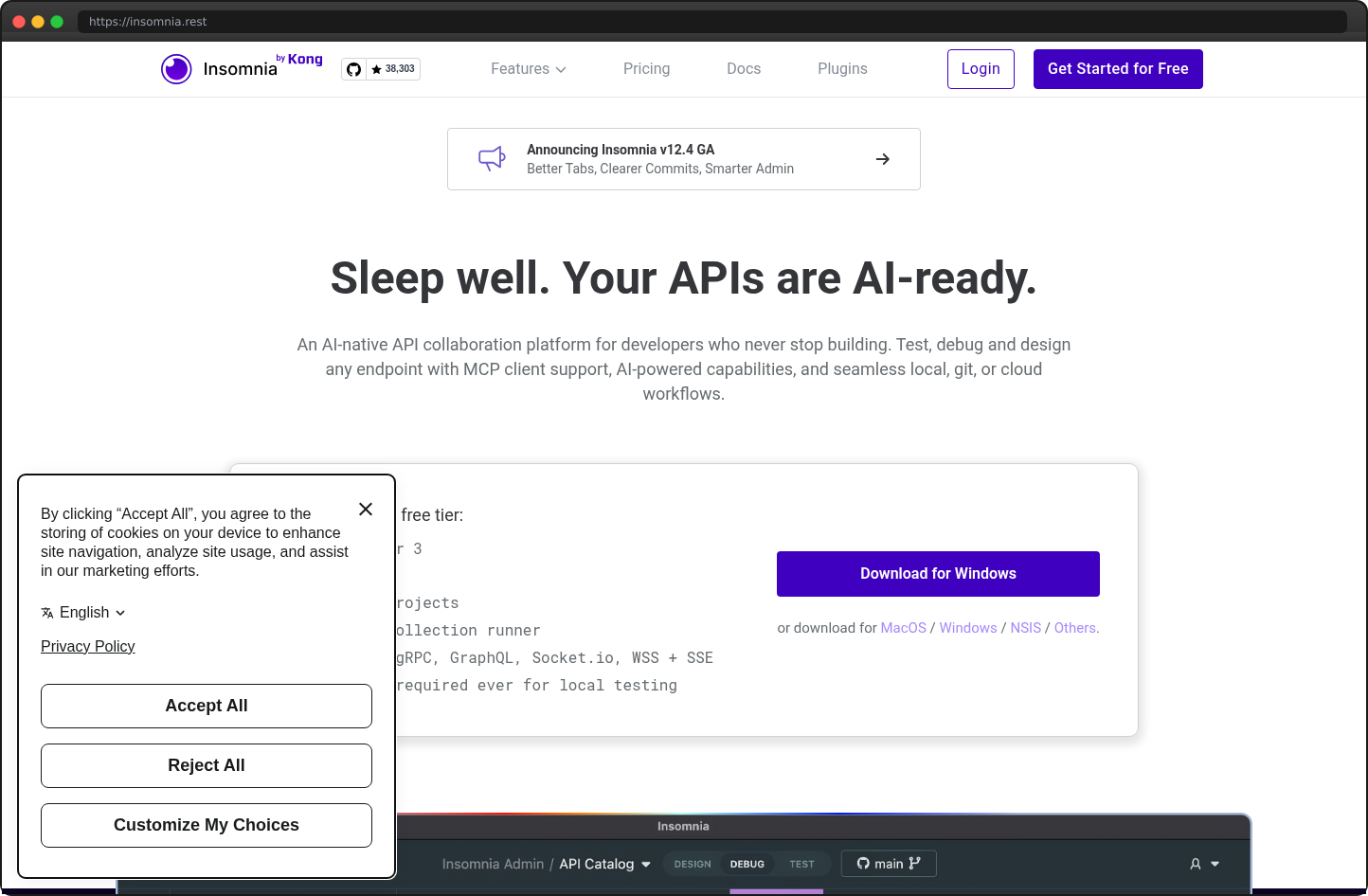
Task: Expand the Features dropdown menu
Action: (528, 68)
